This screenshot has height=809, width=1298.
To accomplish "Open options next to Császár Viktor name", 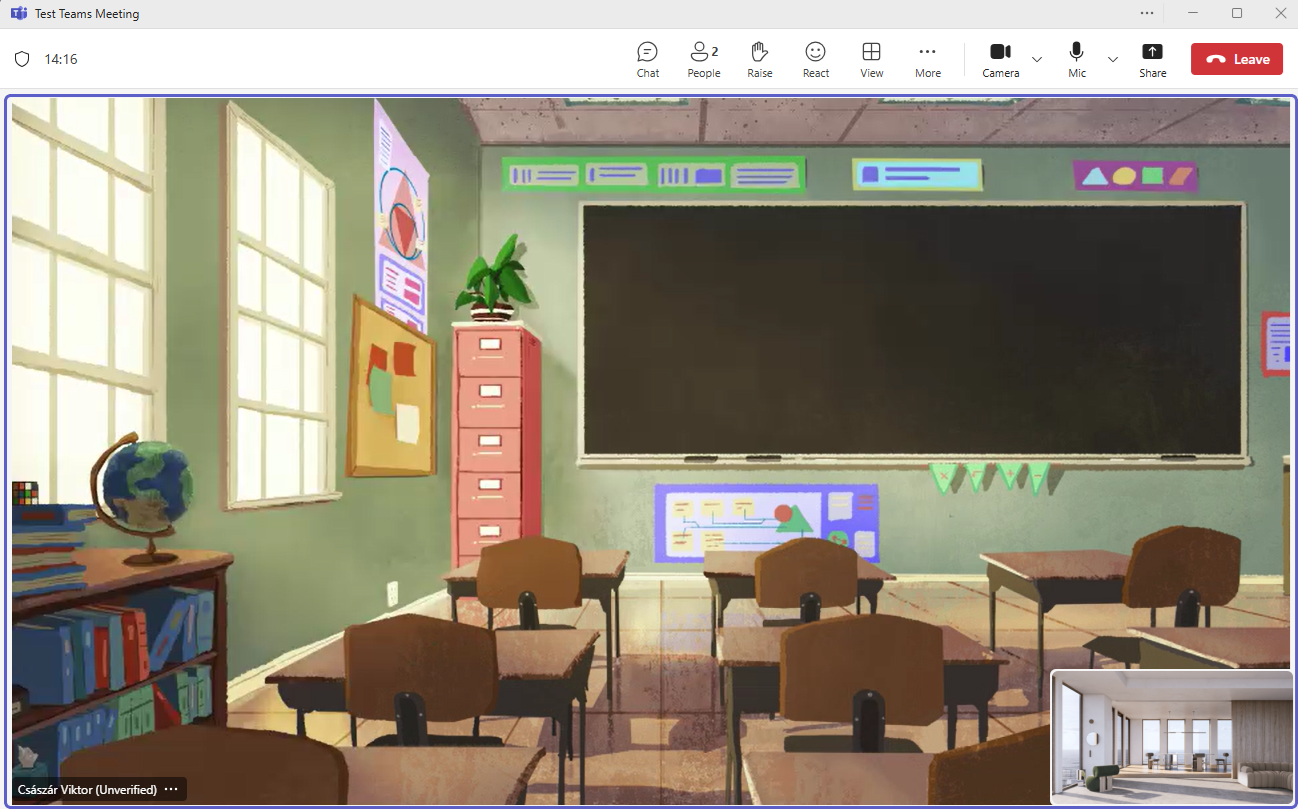I will coord(171,789).
